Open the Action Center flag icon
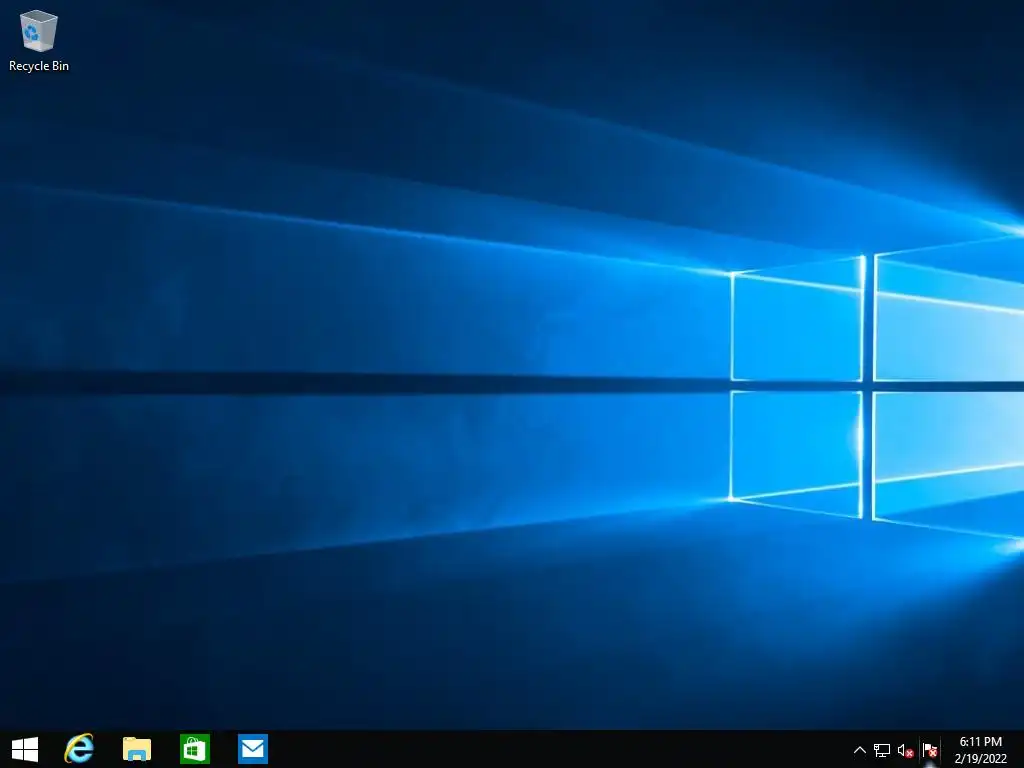 930,750
